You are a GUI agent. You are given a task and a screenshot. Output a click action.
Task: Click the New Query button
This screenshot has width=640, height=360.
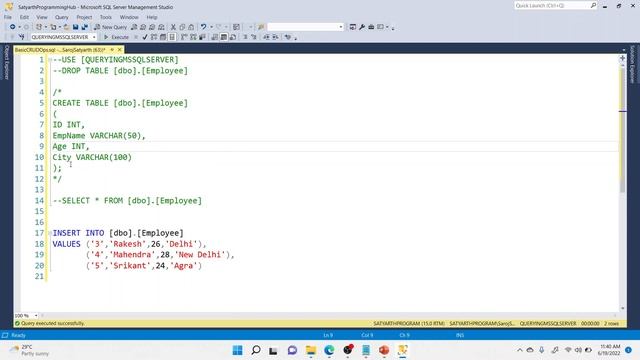pos(111,27)
